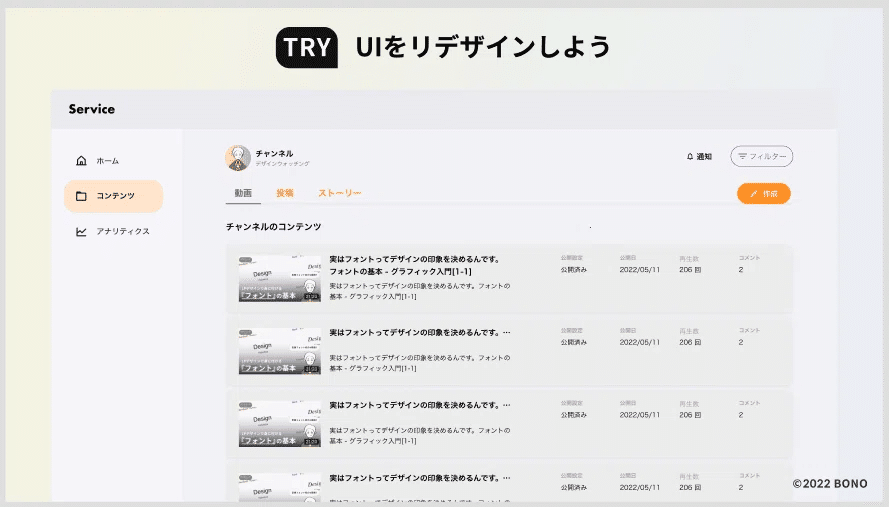Open thumbnail of the first video row
This screenshot has height=507, width=889.
(280, 278)
